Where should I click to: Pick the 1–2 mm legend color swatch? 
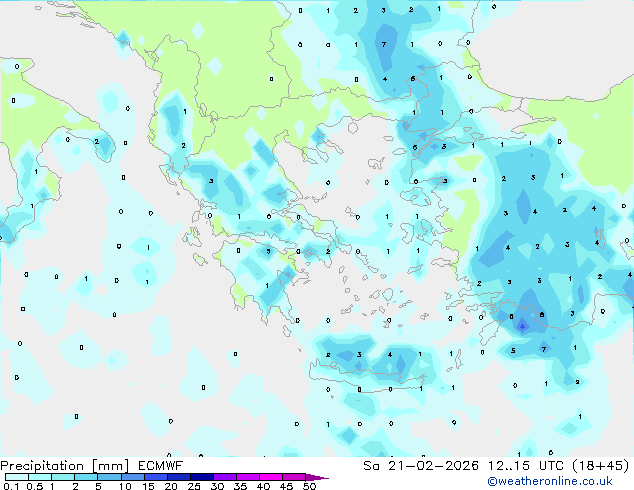63,477
